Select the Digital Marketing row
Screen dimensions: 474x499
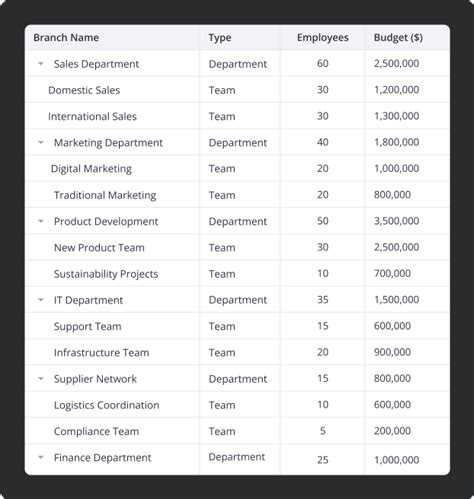click(237, 168)
